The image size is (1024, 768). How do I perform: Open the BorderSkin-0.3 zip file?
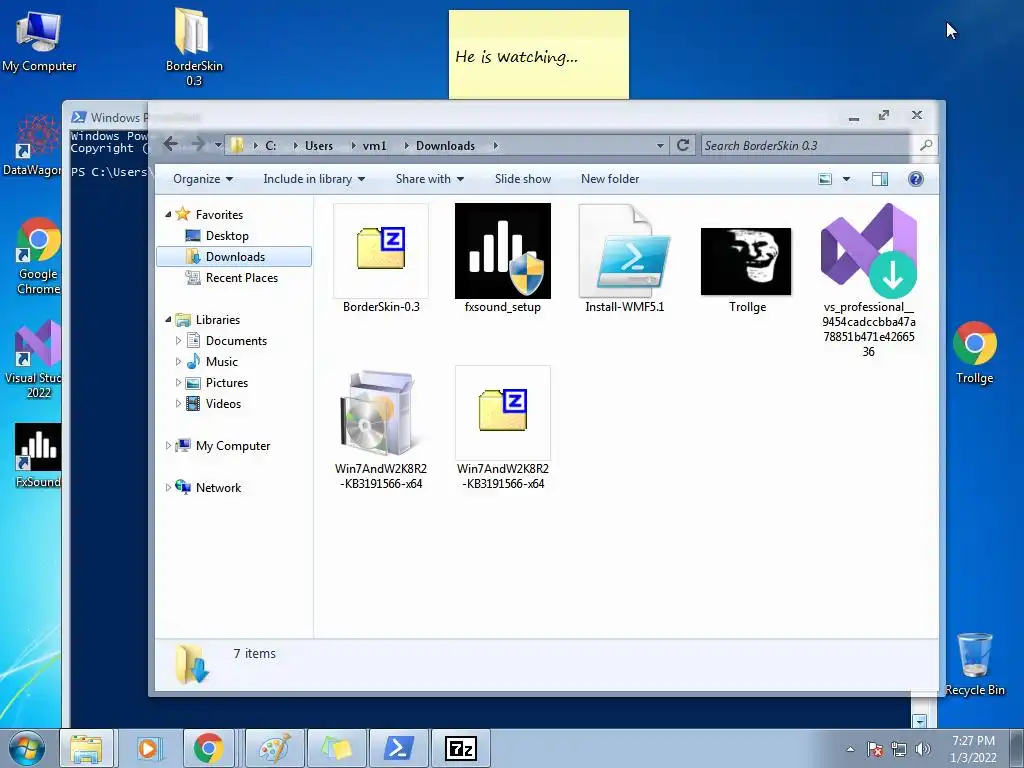point(381,259)
